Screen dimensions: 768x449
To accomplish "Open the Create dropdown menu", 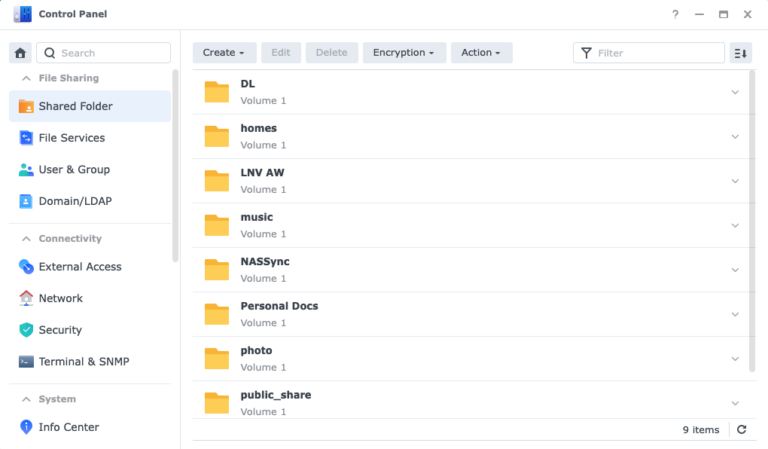I will click(x=224, y=53).
